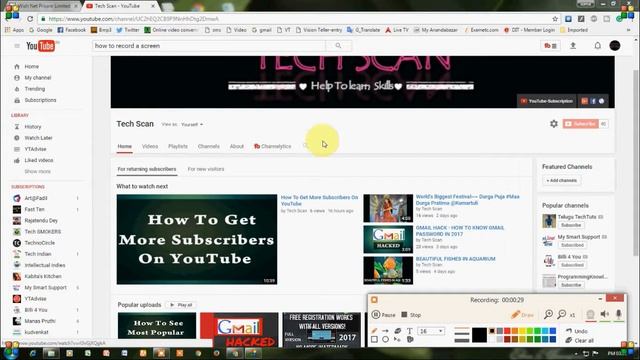Click the how to record a screen search field
The image size is (640, 360).
point(209,46)
